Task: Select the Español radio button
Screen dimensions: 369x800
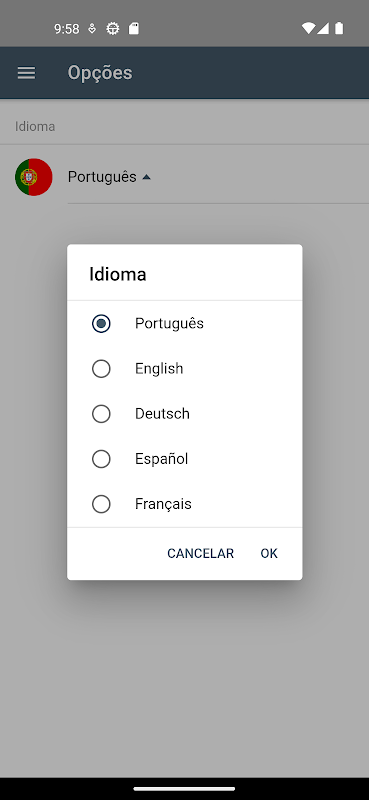Action: click(101, 459)
